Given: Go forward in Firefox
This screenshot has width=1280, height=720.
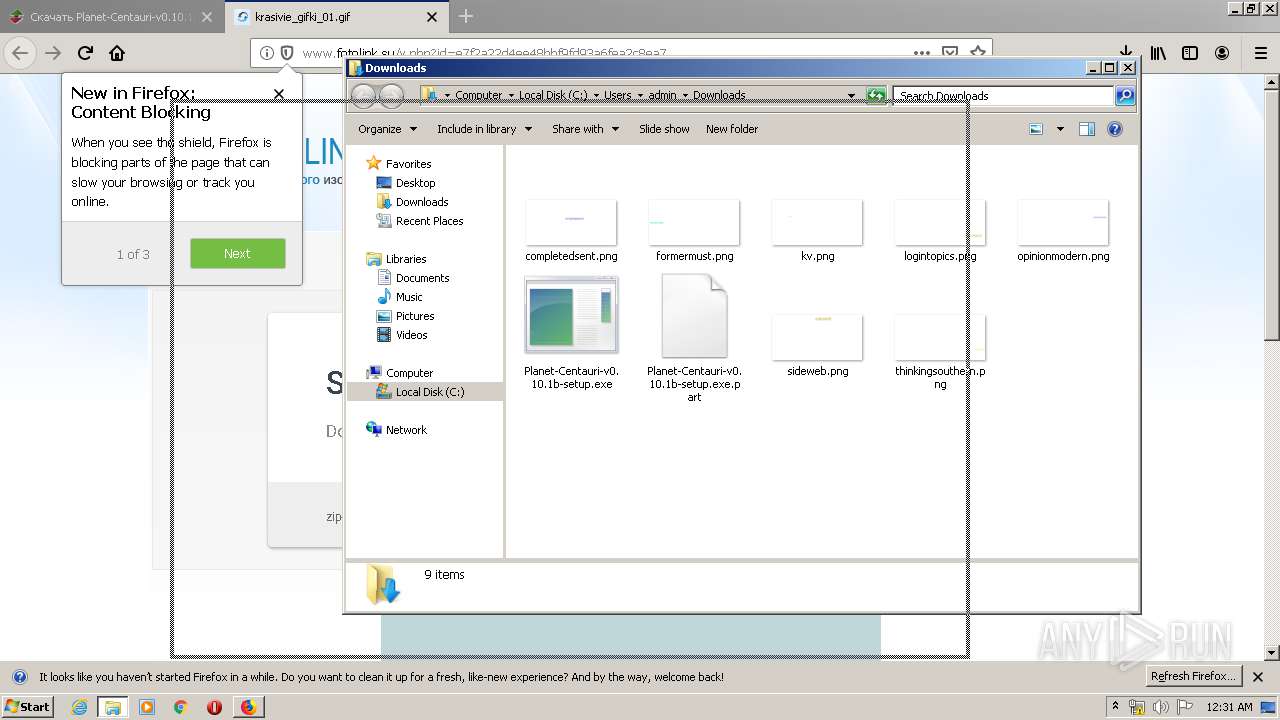Looking at the screenshot, I should pos(53,53).
